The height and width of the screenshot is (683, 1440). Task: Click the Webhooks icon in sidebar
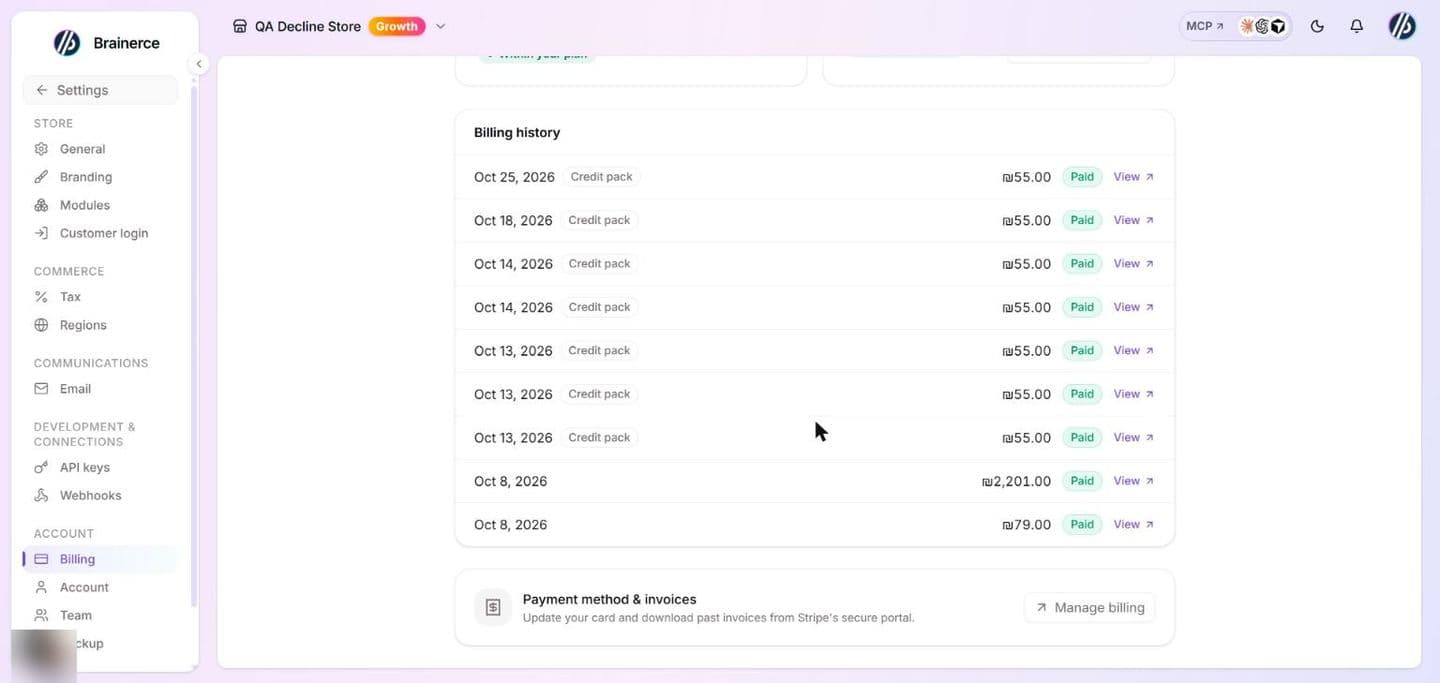point(41,495)
